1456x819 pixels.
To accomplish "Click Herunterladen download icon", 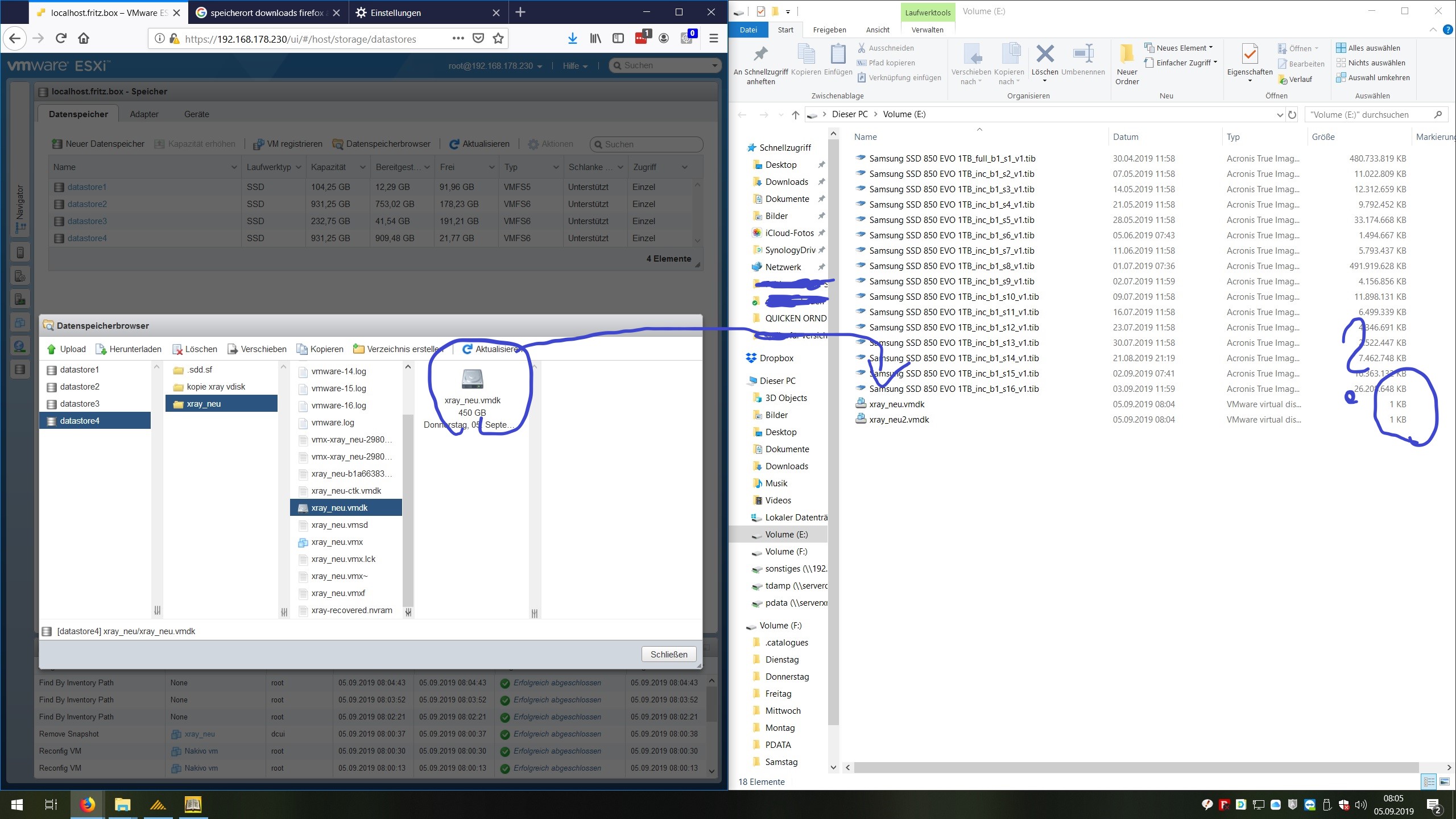I will [x=101, y=349].
